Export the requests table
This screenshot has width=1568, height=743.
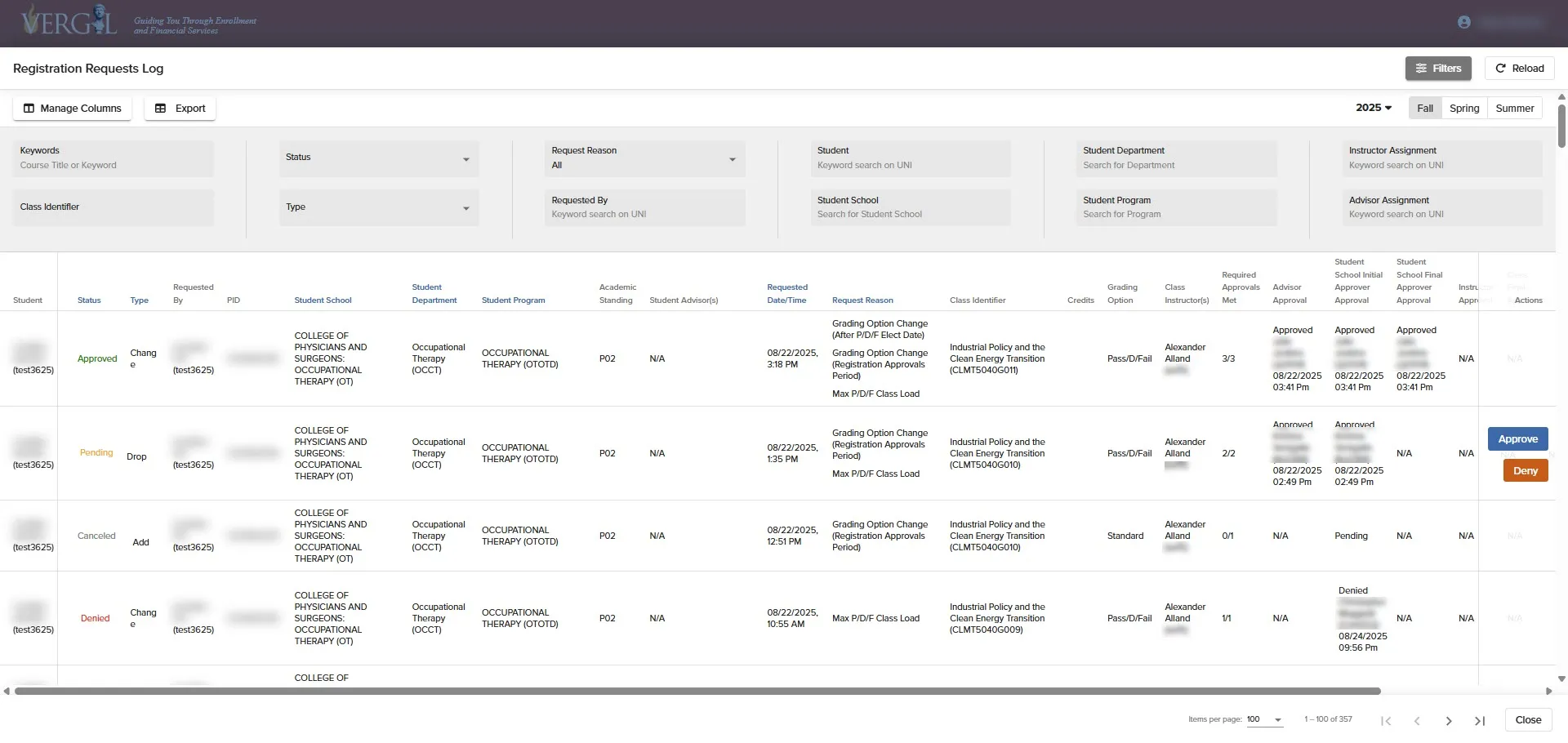coord(180,109)
